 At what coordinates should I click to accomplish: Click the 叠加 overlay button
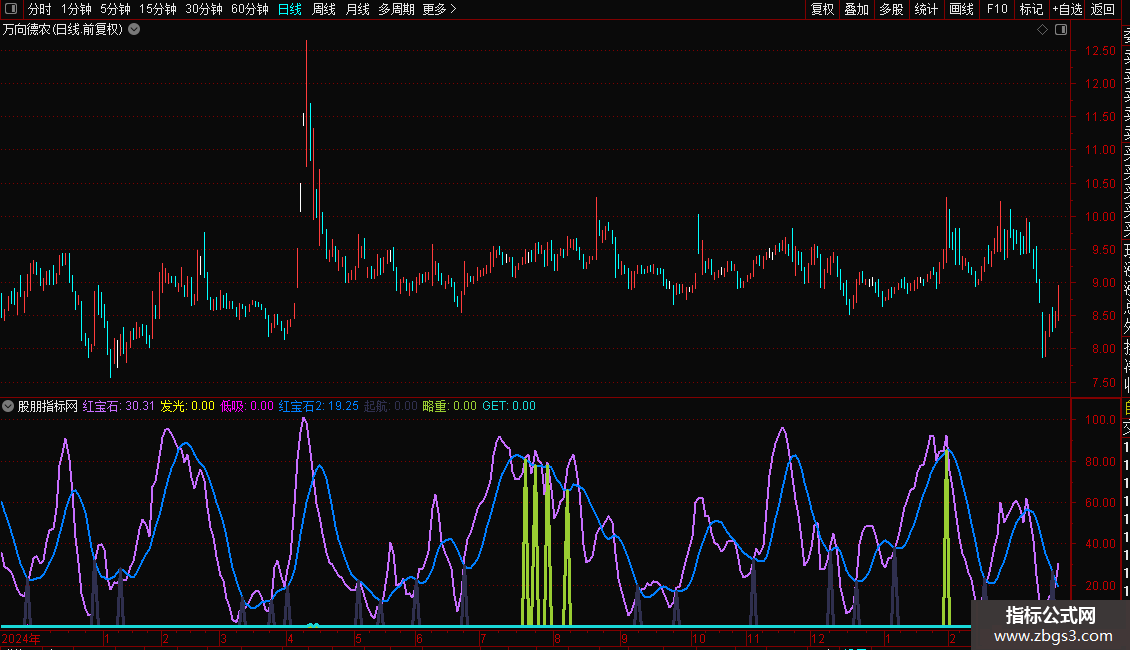pyautogui.click(x=857, y=9)
